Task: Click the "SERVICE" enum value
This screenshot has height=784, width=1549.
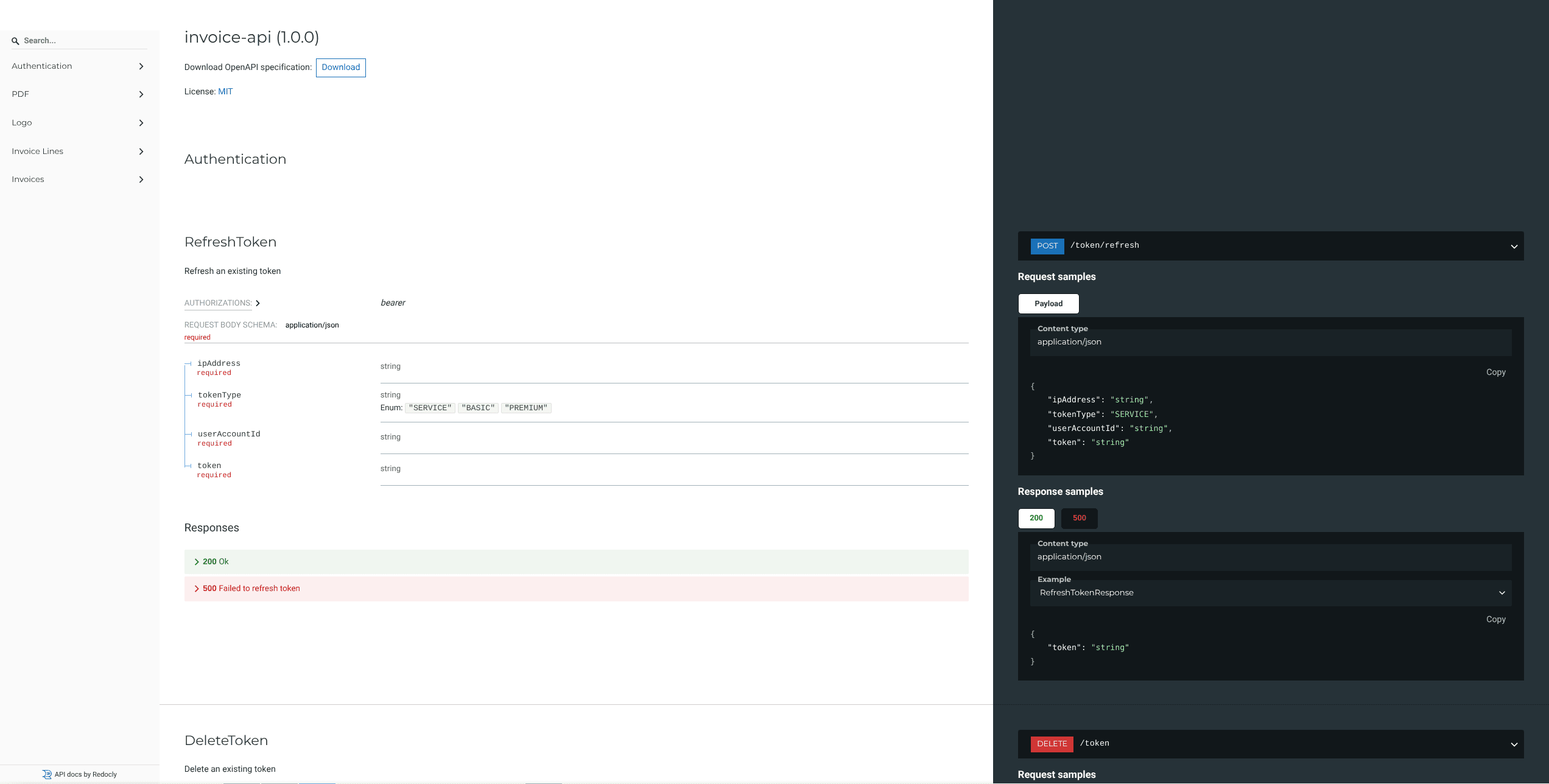Action: 430,408
